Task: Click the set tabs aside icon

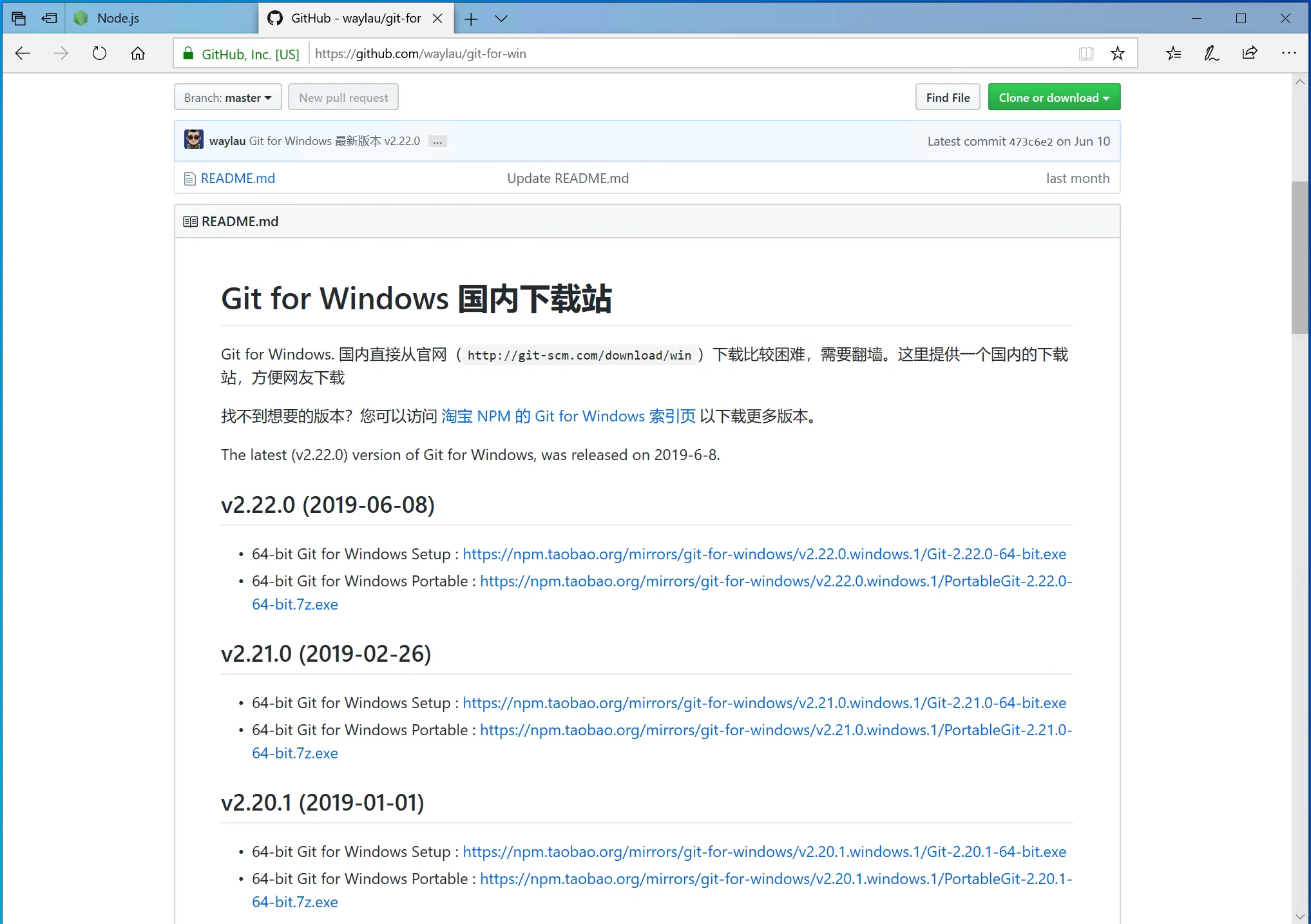Action: point(49,18)
